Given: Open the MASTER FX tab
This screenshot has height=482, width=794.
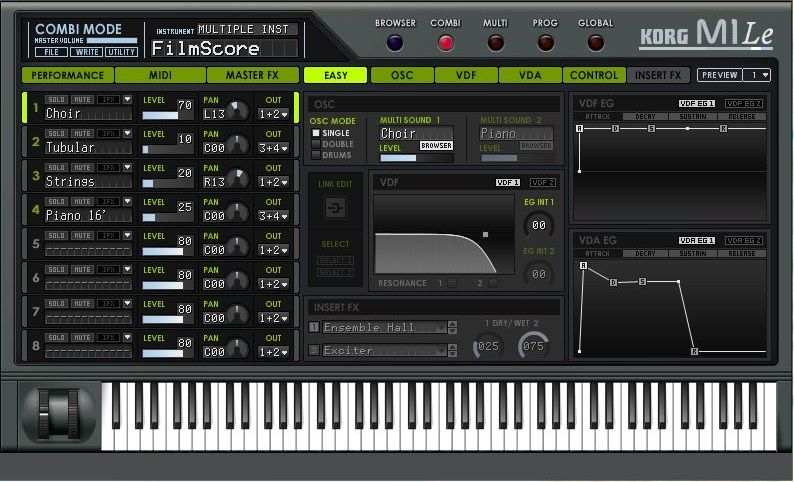Looking at the screenshot, I should (252, 75).
